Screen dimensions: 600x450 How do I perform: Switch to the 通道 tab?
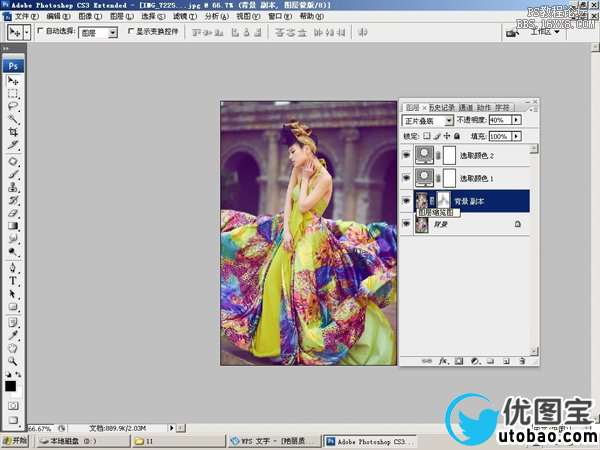(x=466, y=108)
